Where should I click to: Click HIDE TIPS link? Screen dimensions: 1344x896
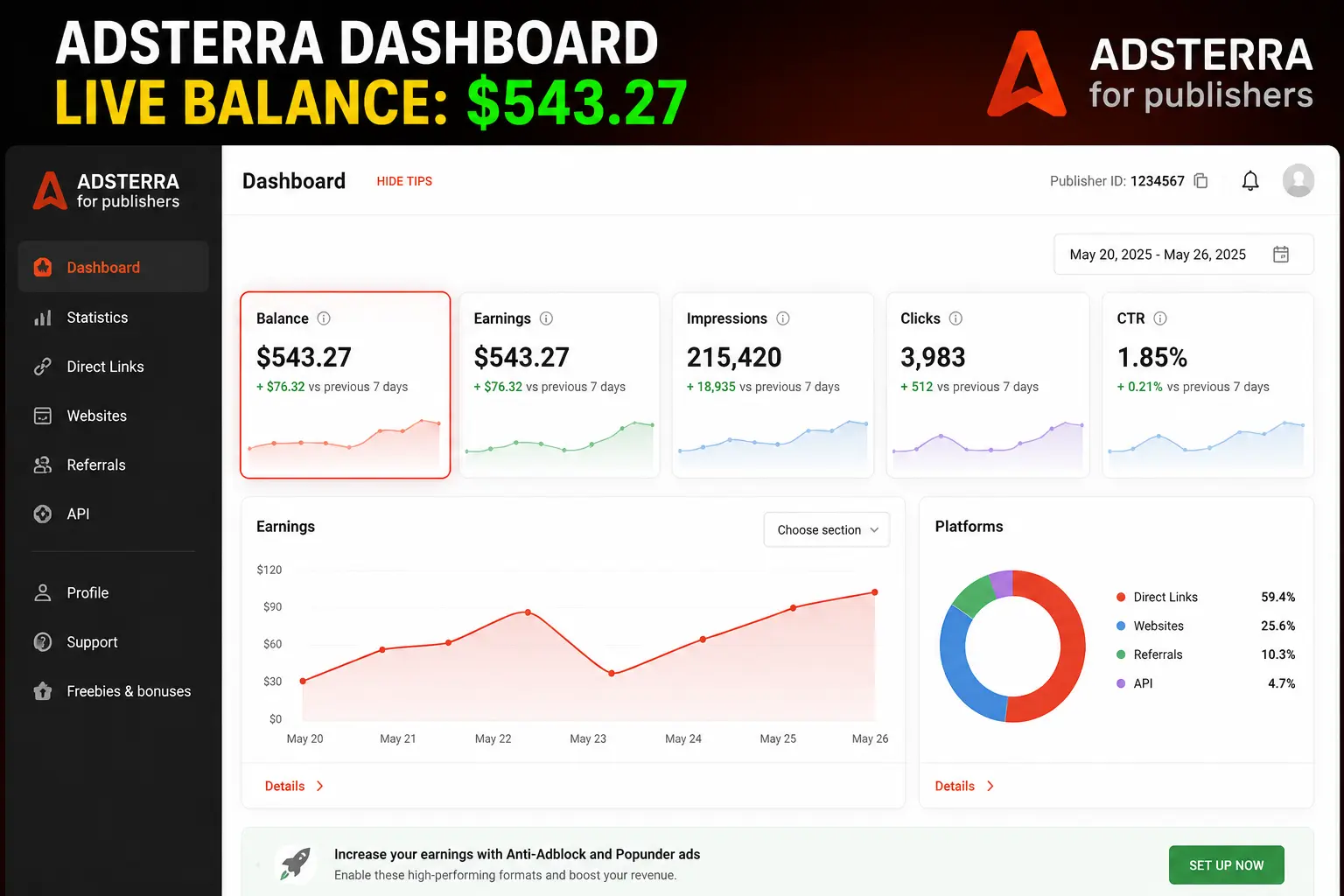[404, 181]
